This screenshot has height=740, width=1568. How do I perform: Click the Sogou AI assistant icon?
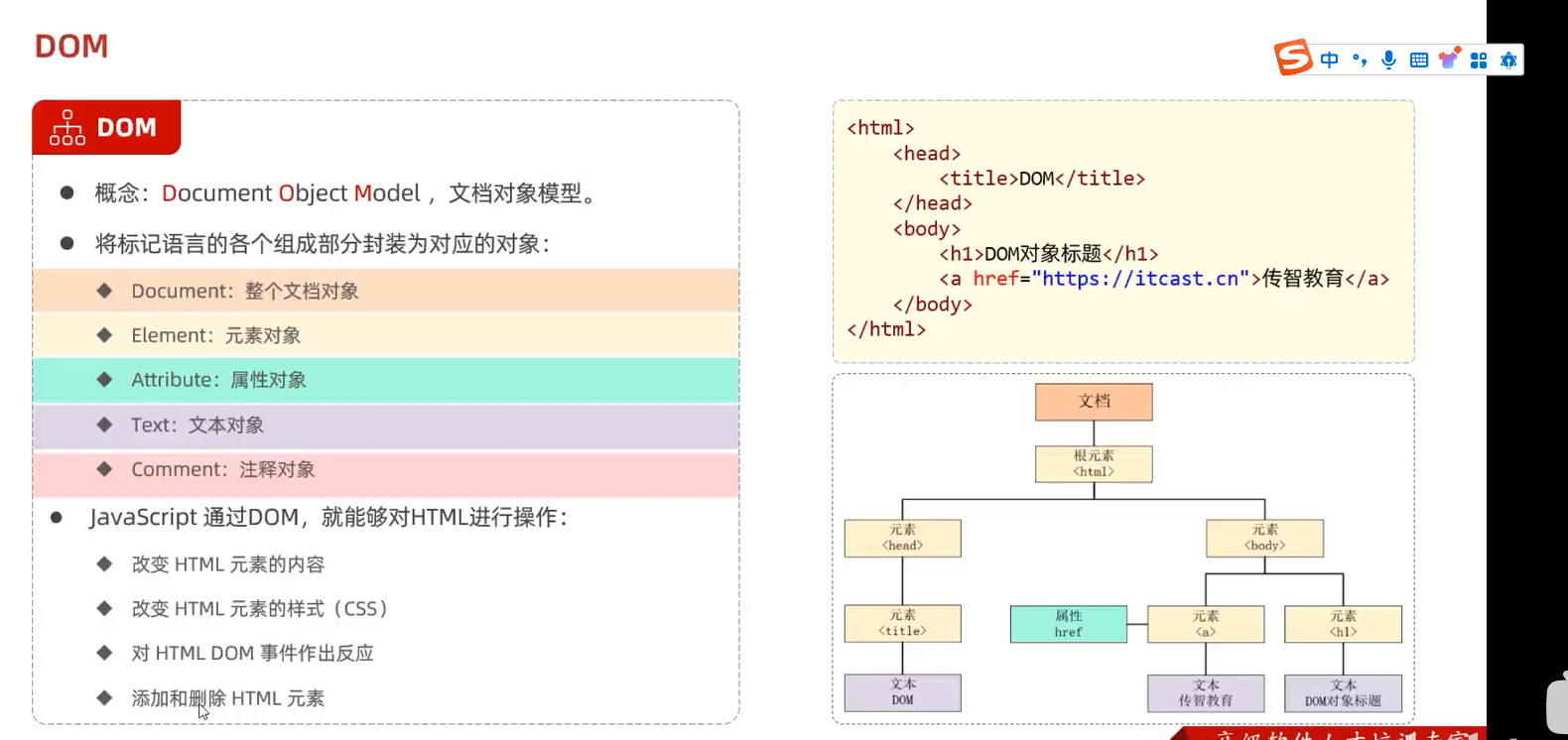(x=1508, y=61)
